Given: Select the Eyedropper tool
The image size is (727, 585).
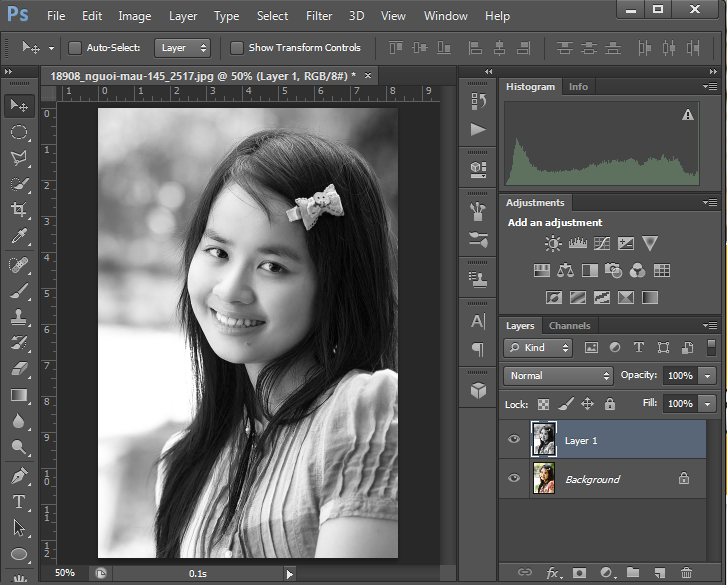Looking at the screenshot, I should 18,237.
